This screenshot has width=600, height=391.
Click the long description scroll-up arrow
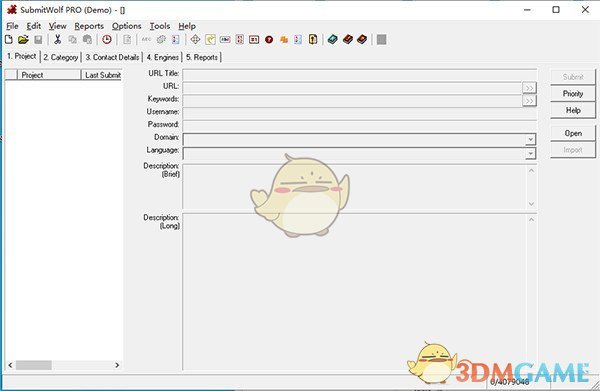coord(531,220)
